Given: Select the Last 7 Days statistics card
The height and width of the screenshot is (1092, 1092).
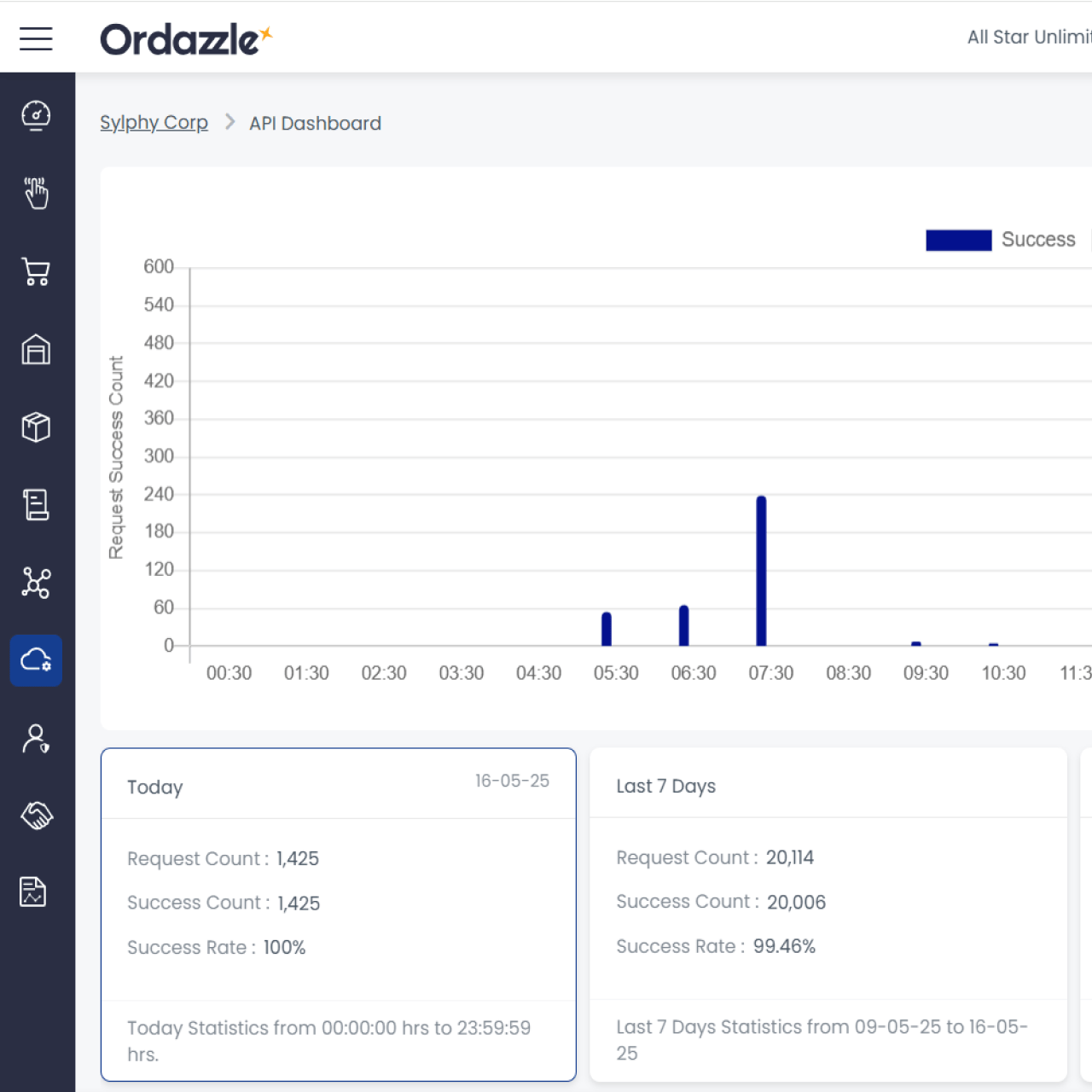Looking at the screenshot, I should click(x=828, y=914).
